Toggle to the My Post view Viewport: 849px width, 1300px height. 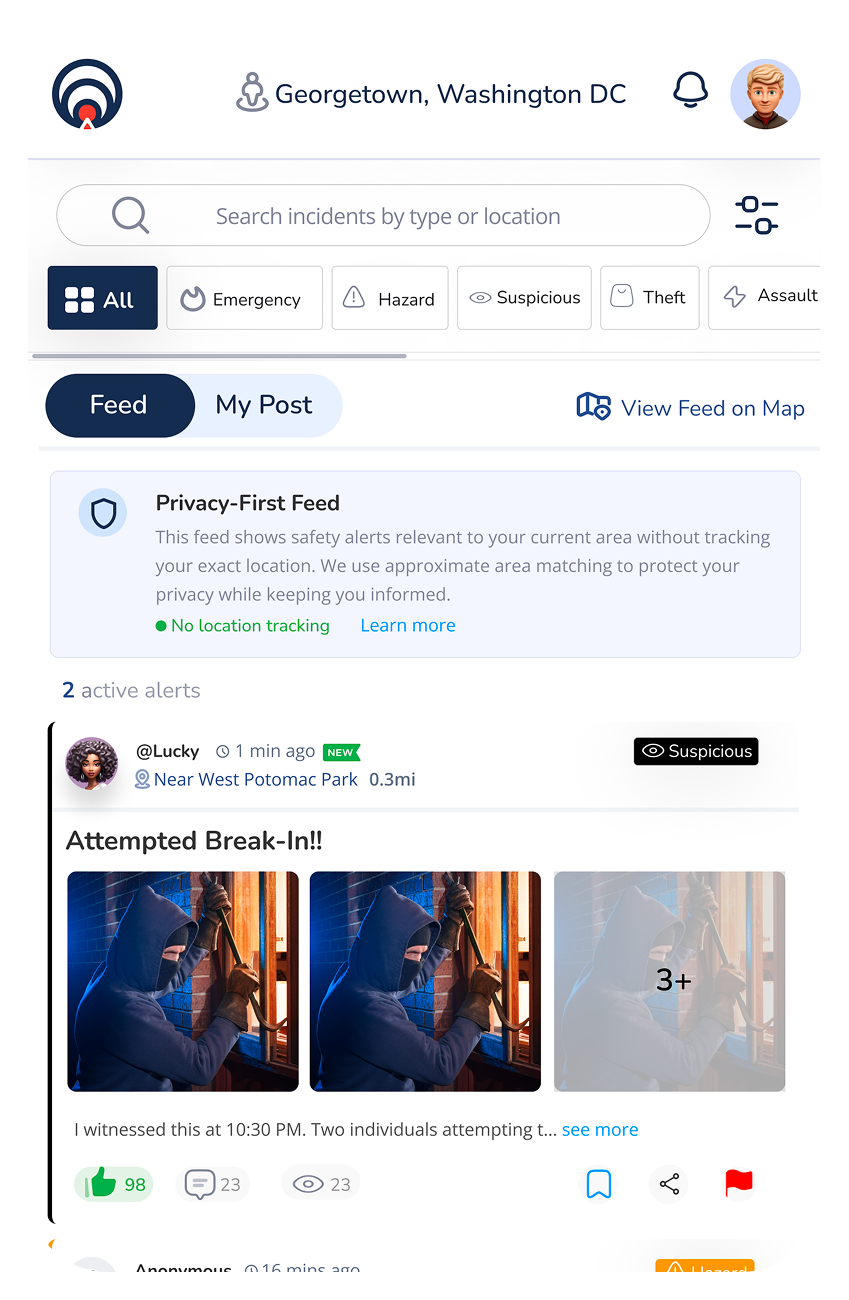tap(265, 405)
